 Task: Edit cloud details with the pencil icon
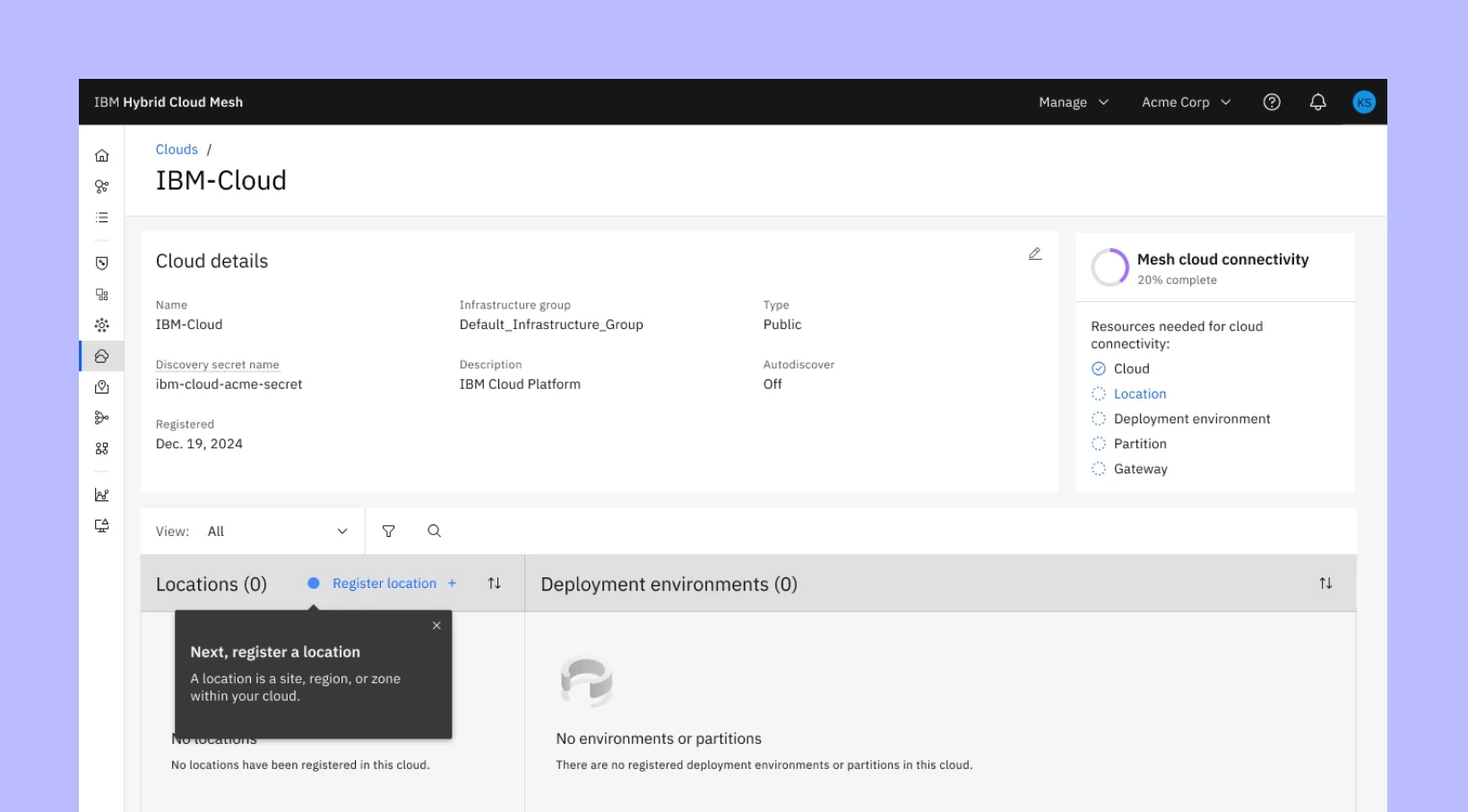tap(1035, 254)
